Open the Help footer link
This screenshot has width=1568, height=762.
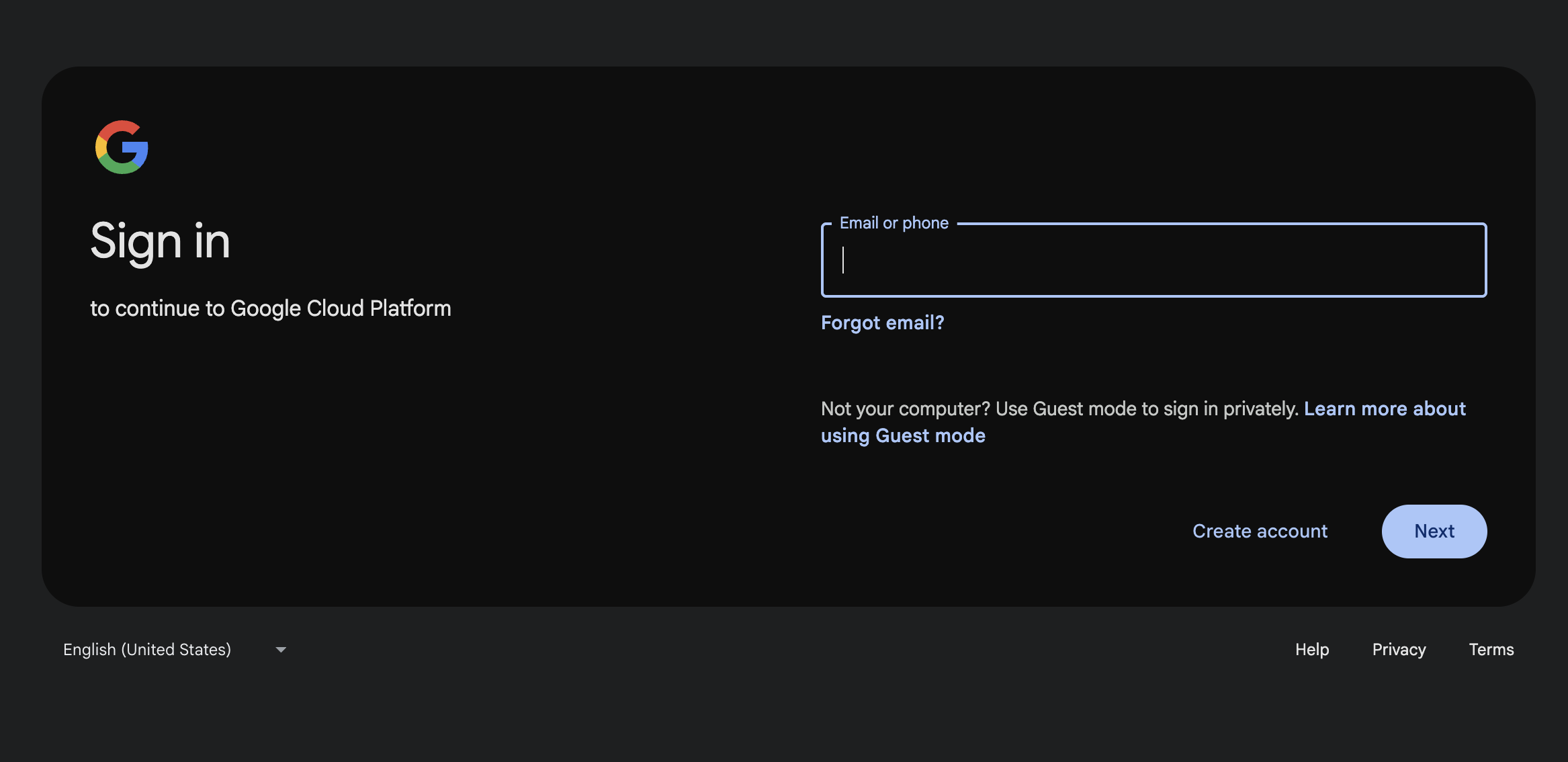point(1311,650)
